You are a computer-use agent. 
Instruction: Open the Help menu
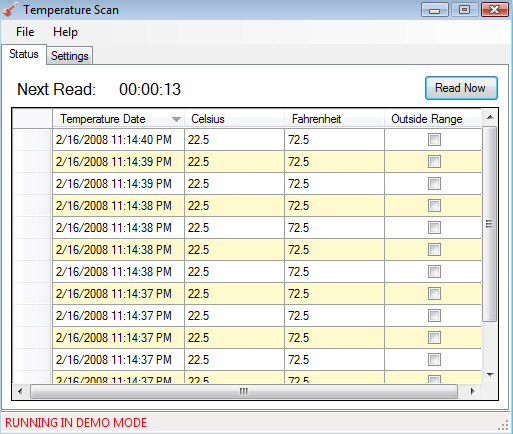pyautogui.click(x=65, y=32)
